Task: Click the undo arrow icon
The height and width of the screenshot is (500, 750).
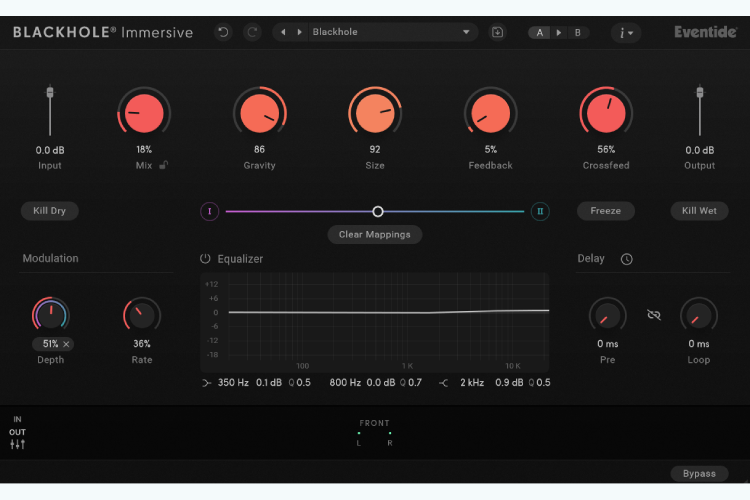Action: (223, 32)
